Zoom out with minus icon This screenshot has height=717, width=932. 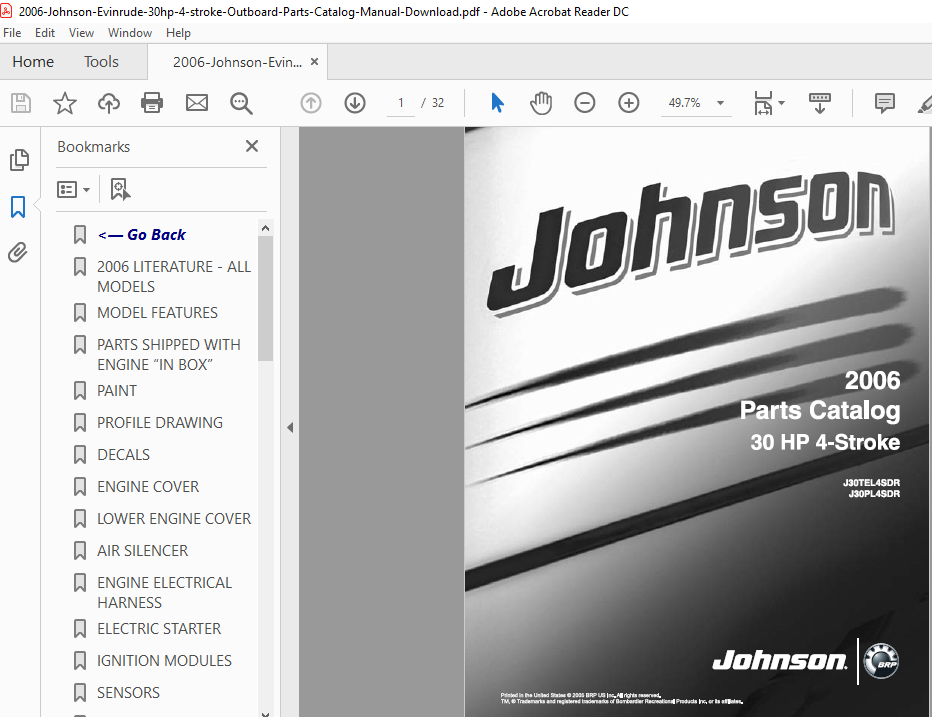pos(585,103)
